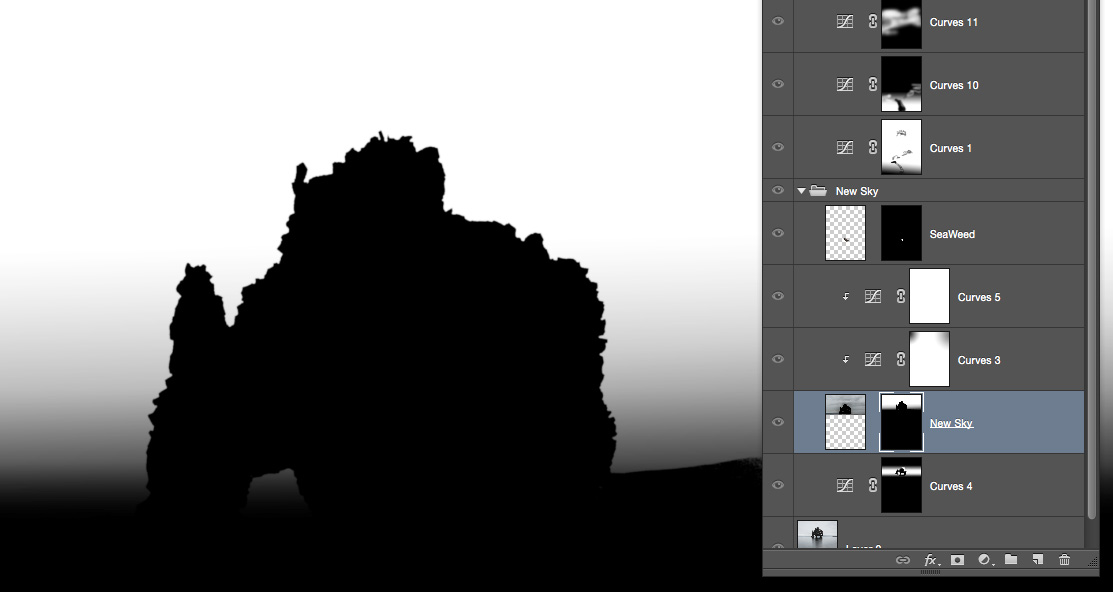
Task: Select bottom layer image thumbnail
Action: point(818,535)
